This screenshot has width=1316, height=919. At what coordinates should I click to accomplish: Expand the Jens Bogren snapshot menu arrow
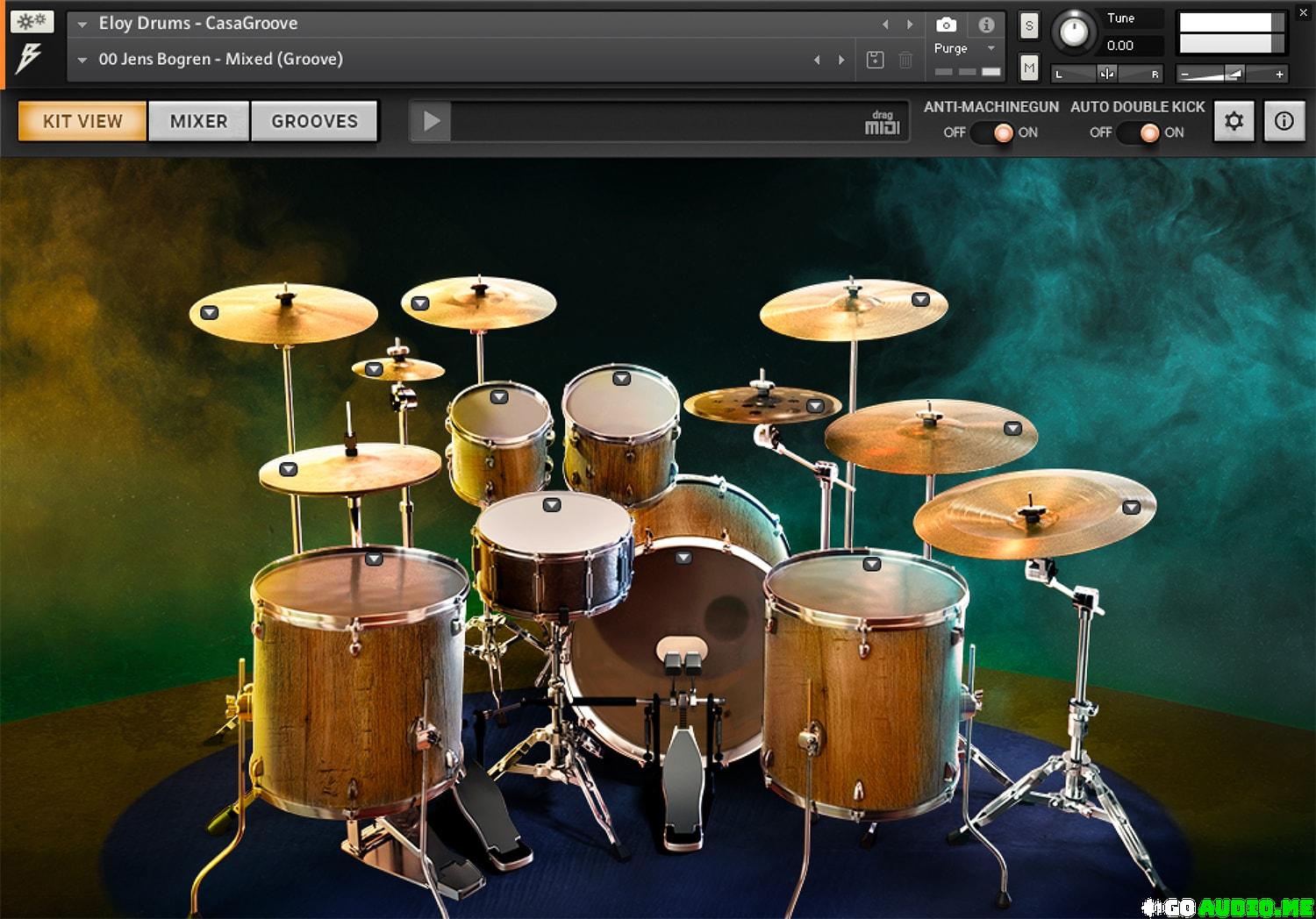[82, 61]
